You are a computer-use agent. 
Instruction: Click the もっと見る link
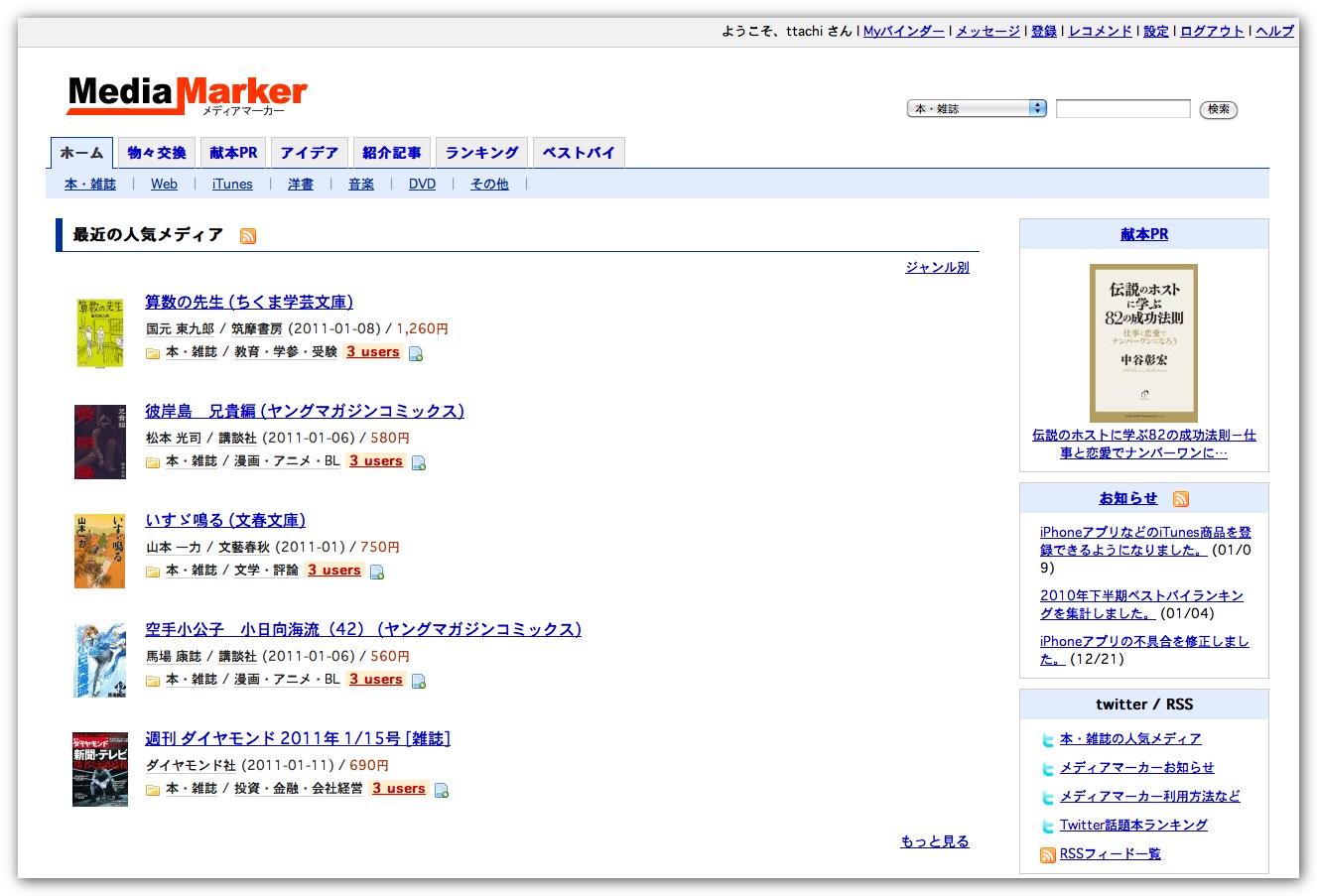pyautogui.click(x=934, y=841)
